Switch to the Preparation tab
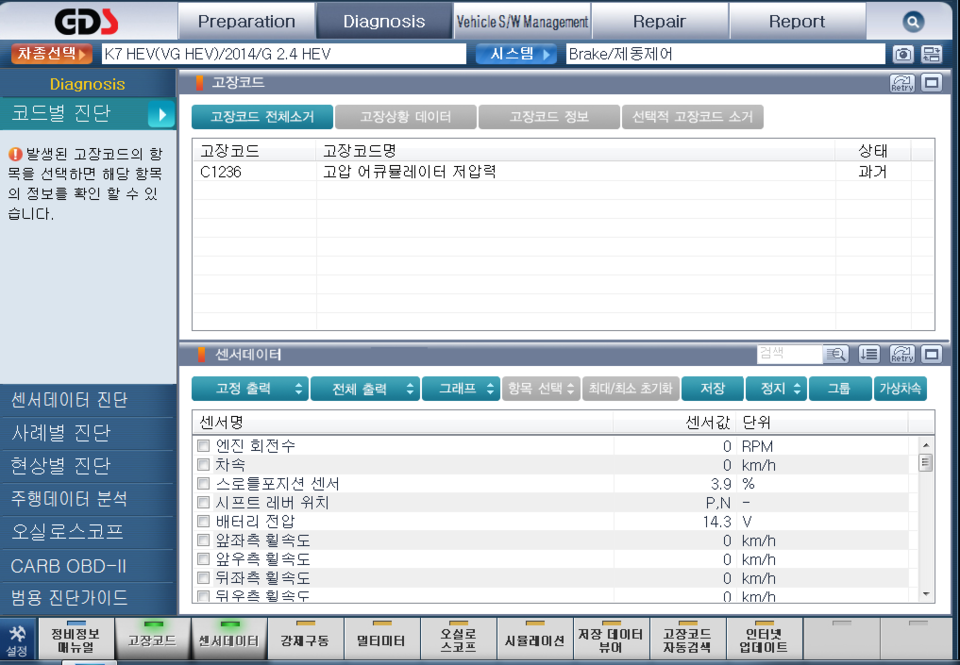The height and width of the screenshot is (665, 960). point(246,21)
